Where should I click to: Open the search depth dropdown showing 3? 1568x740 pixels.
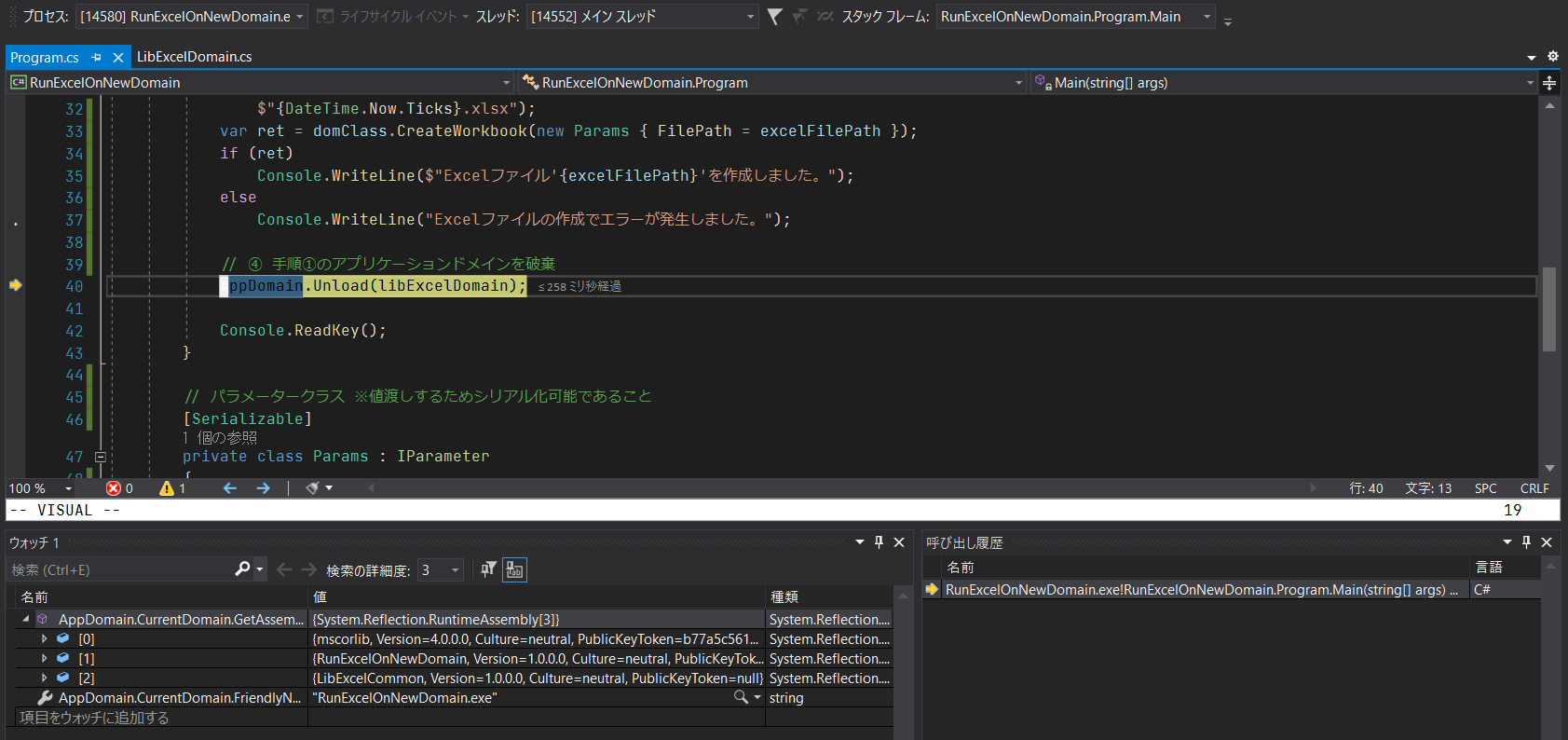coord(440,570)
